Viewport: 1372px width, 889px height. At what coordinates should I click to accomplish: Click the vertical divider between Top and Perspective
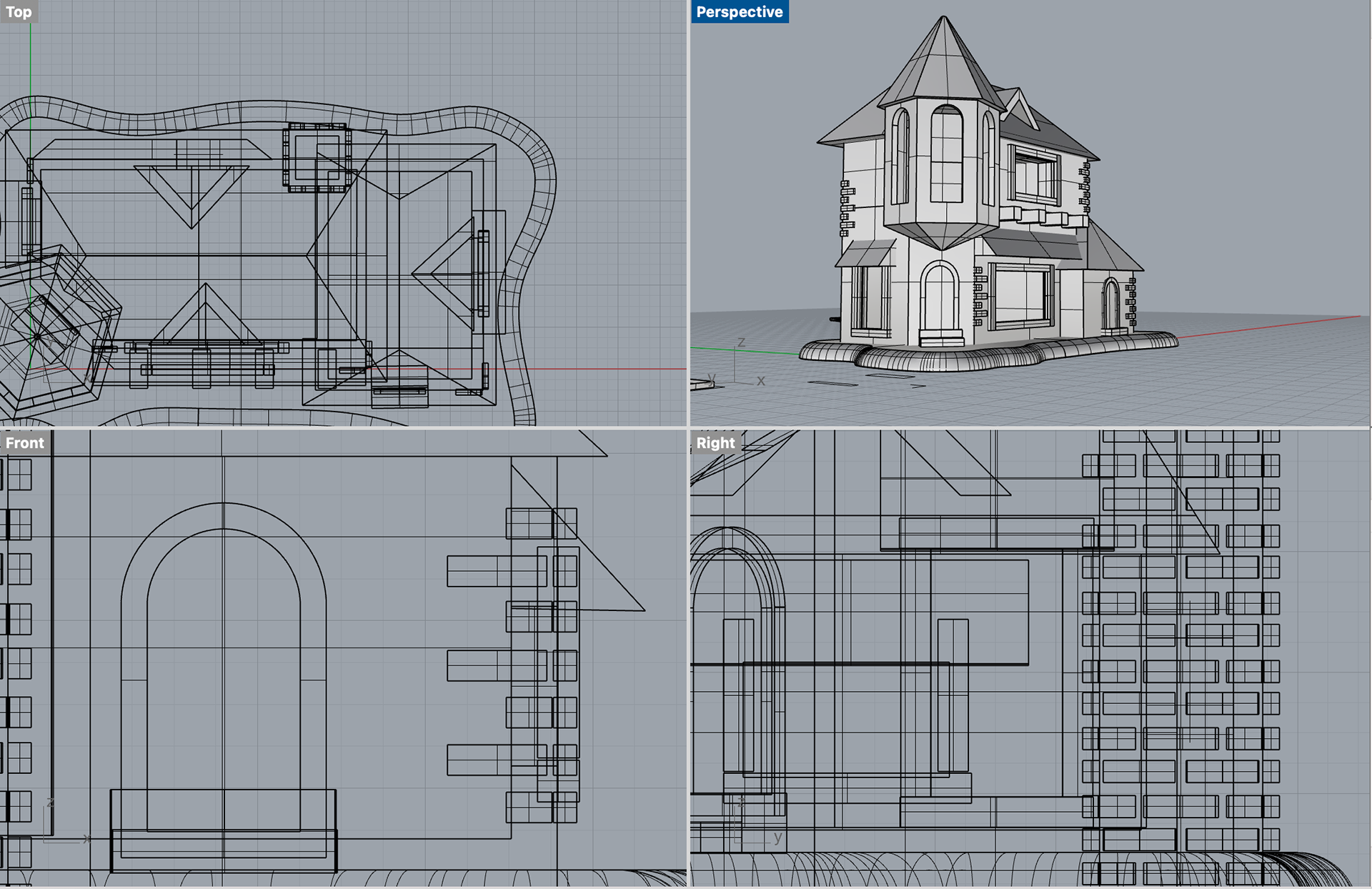pyautogui.click(x=688, y=214)
